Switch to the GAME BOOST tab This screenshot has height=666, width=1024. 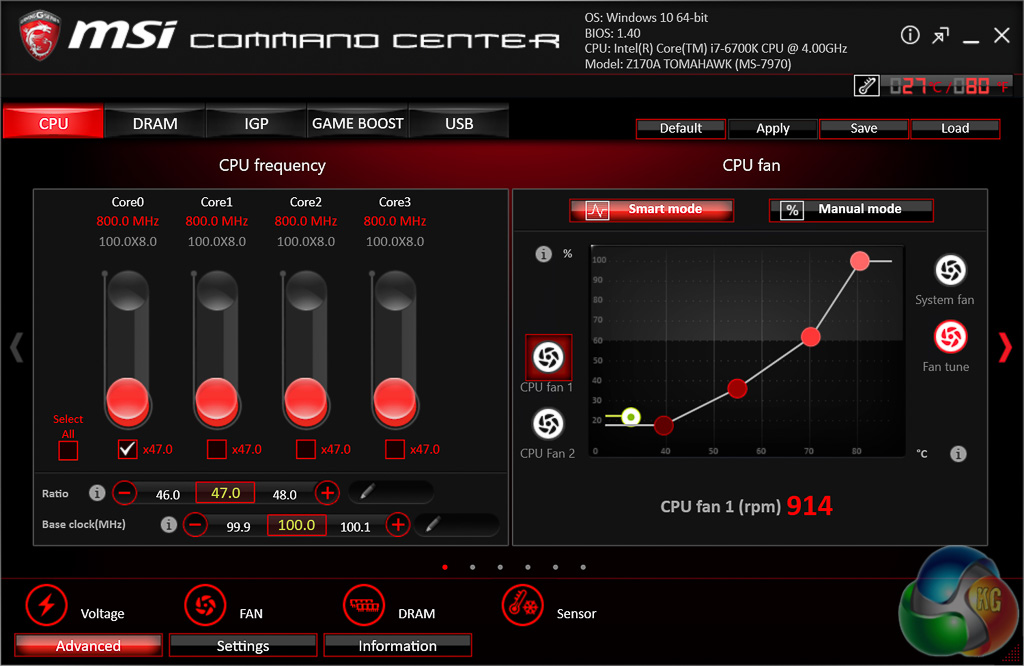[x=357, y=122]
